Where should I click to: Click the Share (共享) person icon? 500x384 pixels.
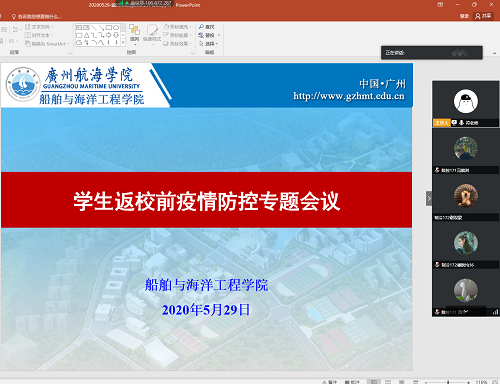point(478,16)
